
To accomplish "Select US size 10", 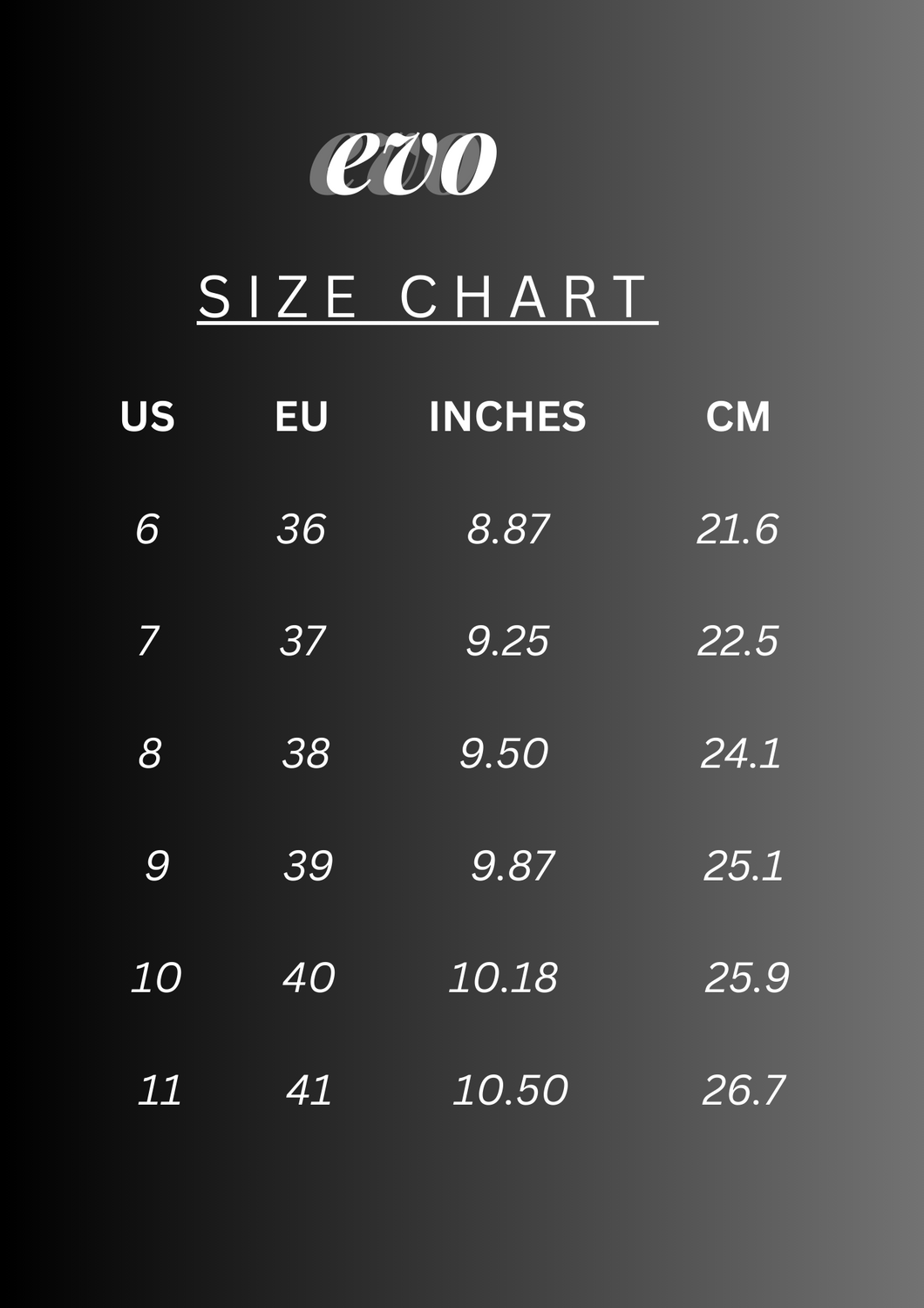I will [156, 978].
